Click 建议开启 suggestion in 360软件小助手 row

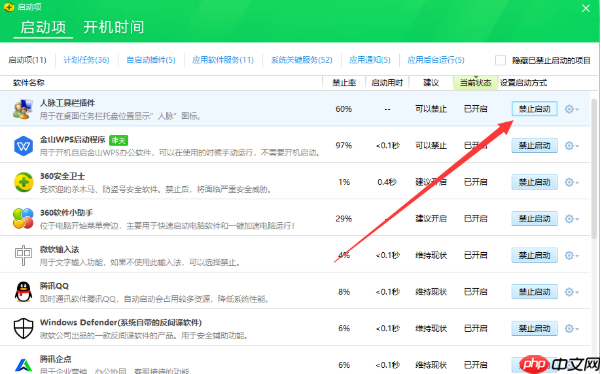(x=431, y=219)
